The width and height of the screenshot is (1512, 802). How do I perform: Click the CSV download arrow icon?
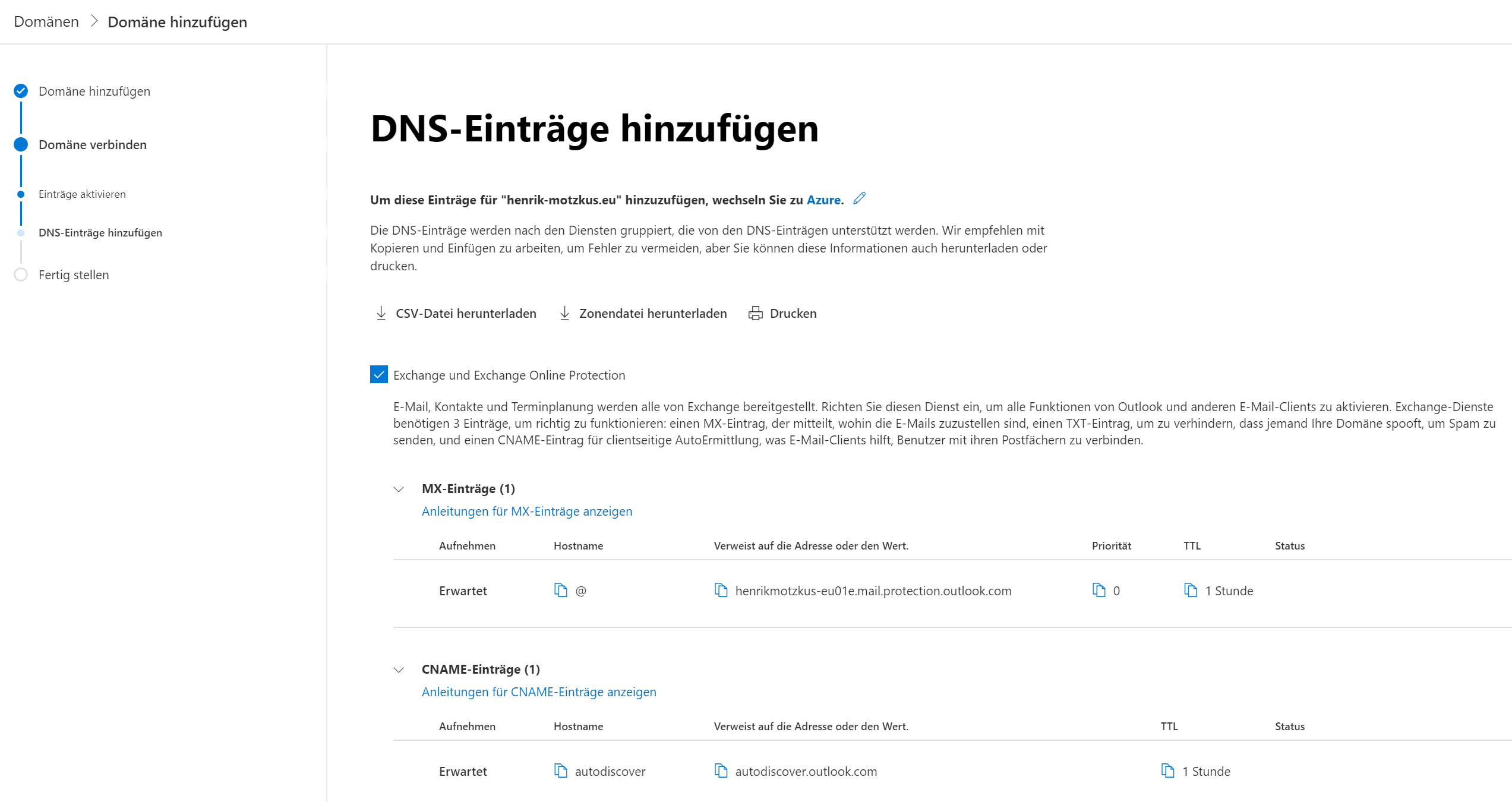tap(381, 313)
